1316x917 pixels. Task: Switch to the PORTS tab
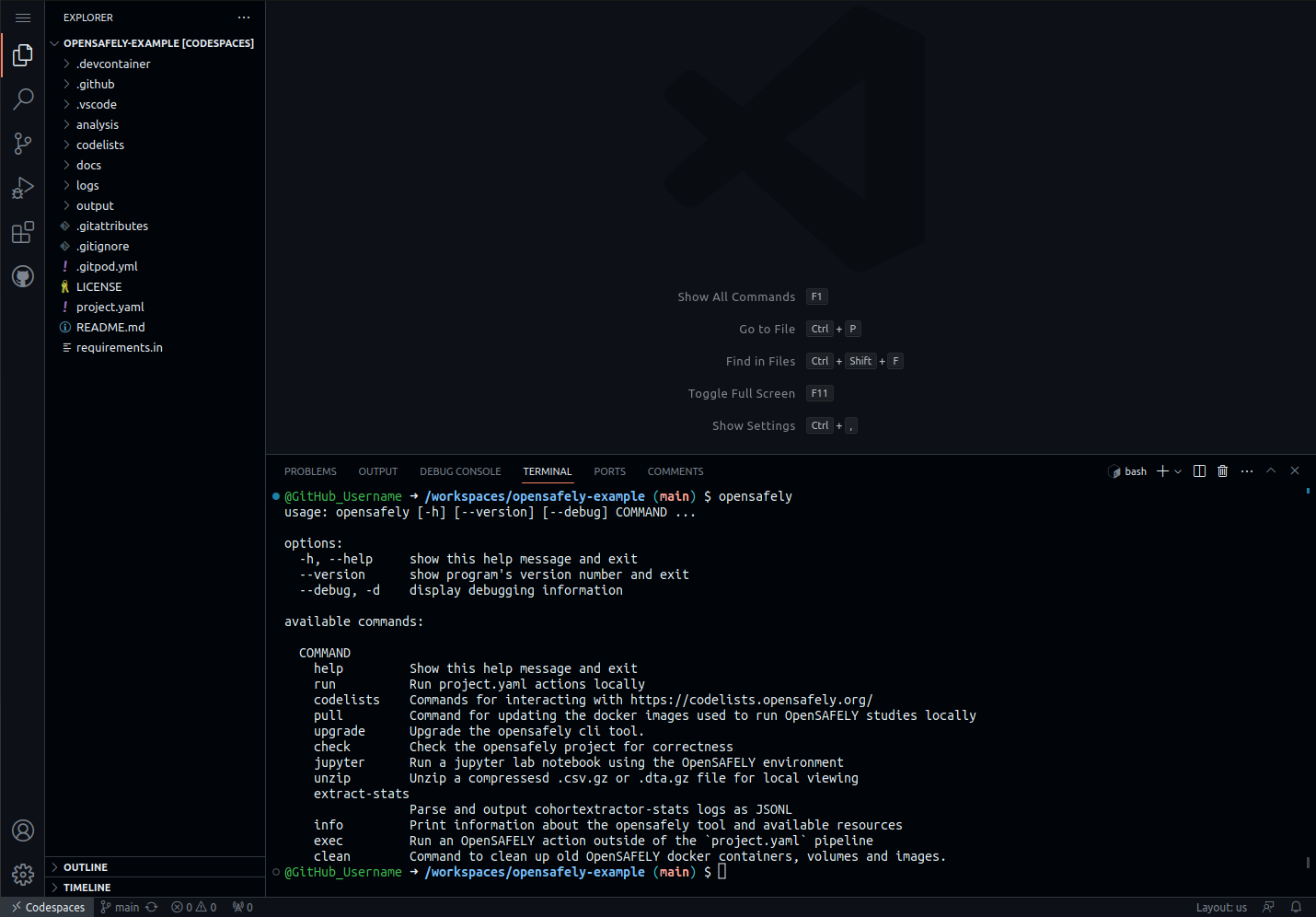(609, 471)
